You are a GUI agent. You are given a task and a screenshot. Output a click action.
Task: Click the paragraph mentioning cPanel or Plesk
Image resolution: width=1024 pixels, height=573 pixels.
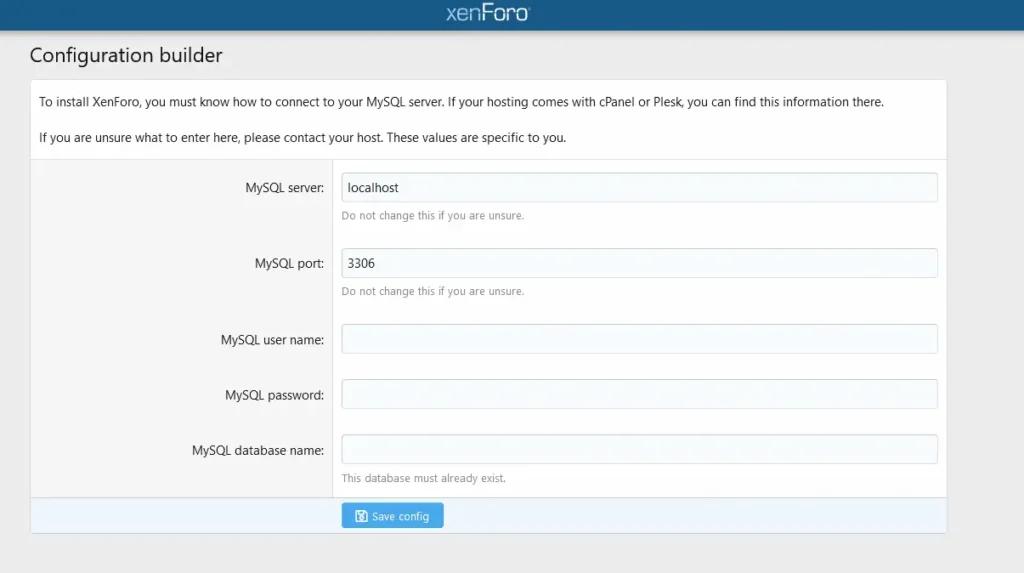coord(461,102)
